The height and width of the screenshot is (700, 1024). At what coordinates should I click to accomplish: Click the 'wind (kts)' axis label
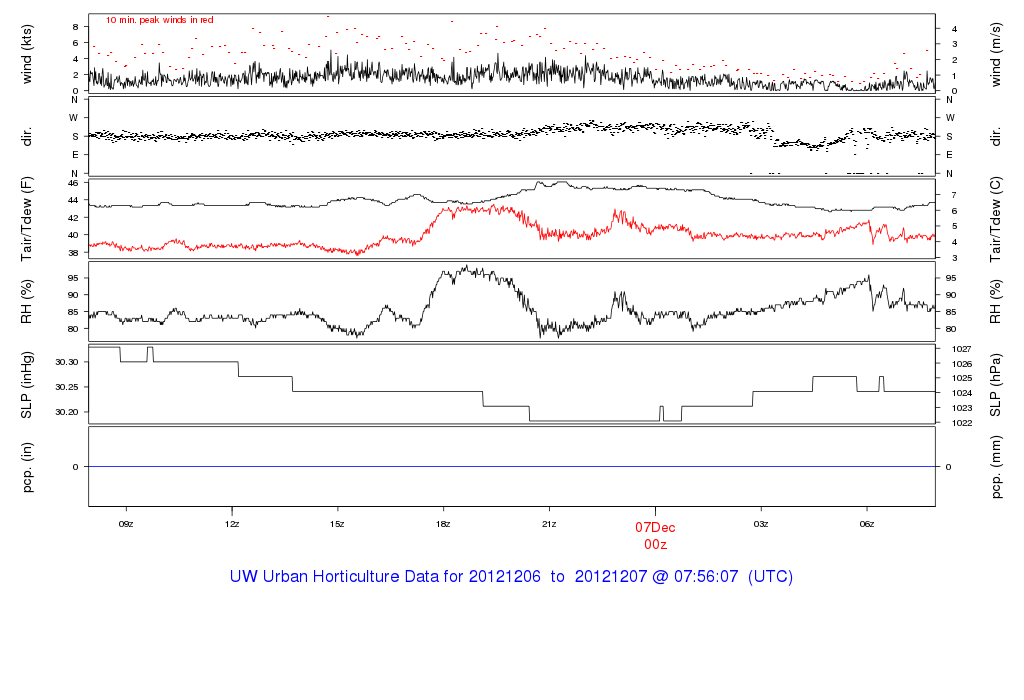tap(27, 54)
